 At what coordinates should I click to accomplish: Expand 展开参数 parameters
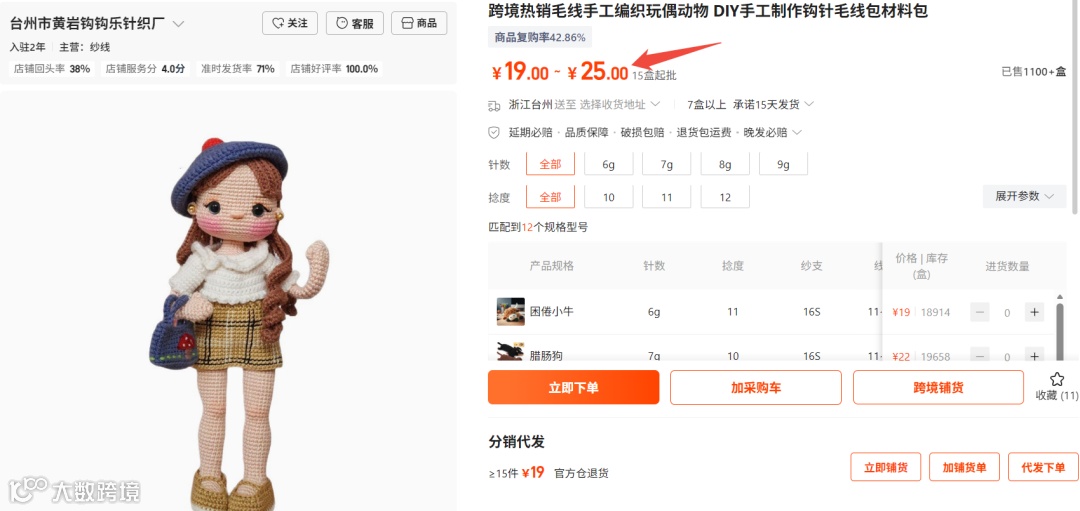[x=1024, y=196]
